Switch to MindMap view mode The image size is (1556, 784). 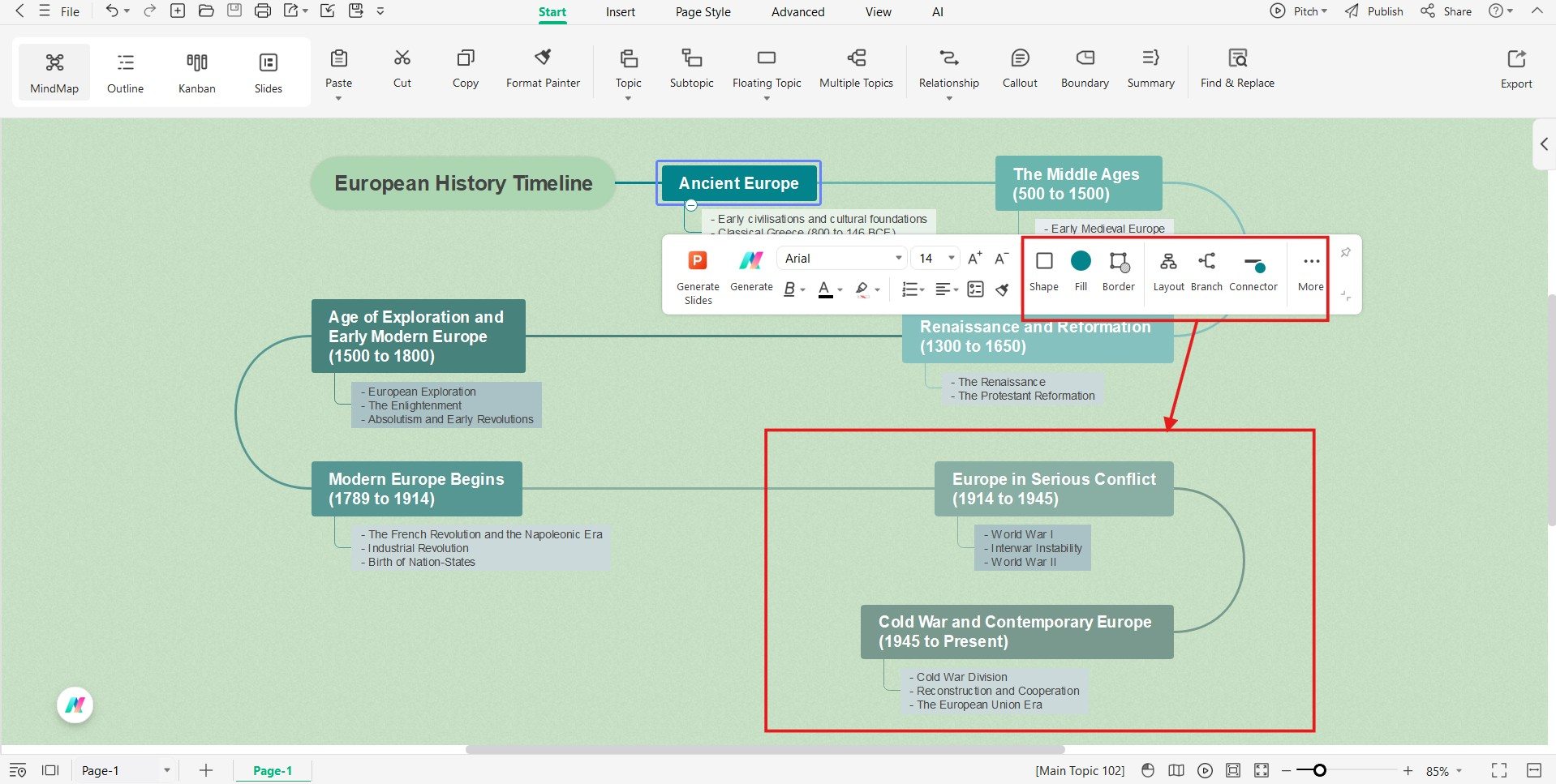[x=54, y=72]
